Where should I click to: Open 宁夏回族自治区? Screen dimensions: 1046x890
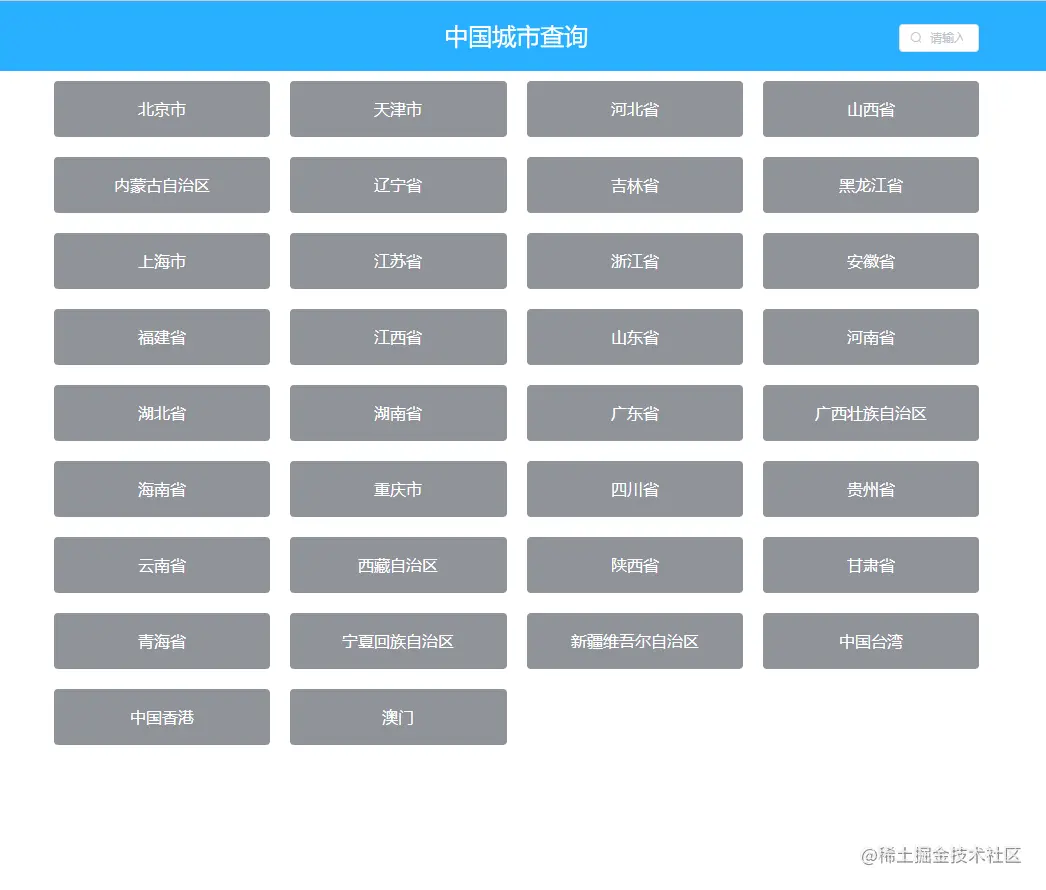pos(398,642)
